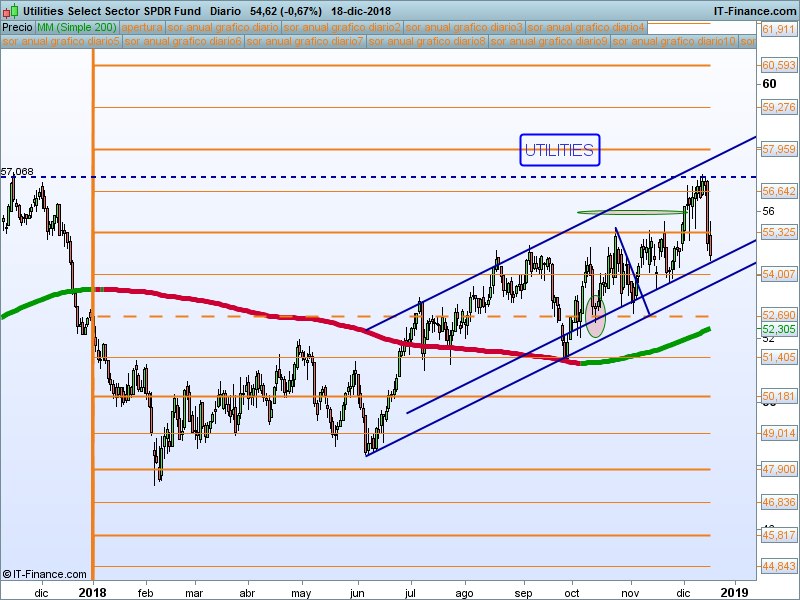This screenshot has height=600, width=800.
Task: Click the pink ellipse marker near October
Action: coord(596,317)
